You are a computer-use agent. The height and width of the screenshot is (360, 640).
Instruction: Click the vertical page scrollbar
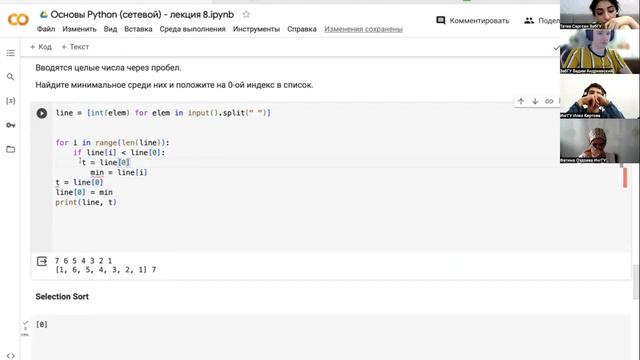tap(636, 282)
